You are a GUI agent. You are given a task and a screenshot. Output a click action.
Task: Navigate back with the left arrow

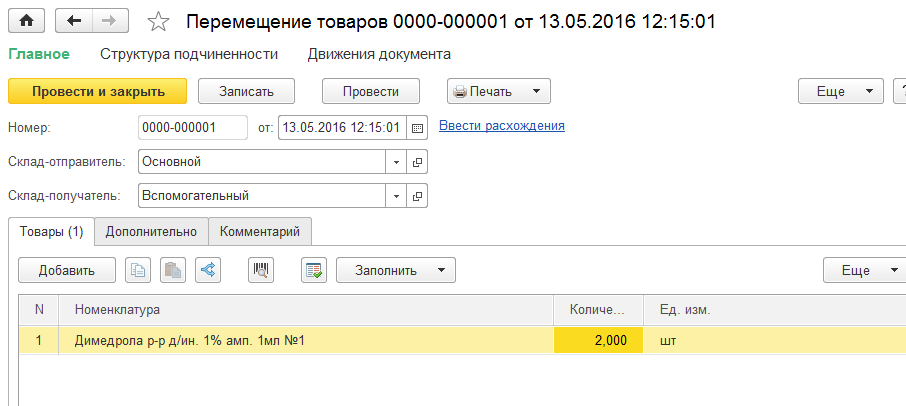(x=74, y=21)
